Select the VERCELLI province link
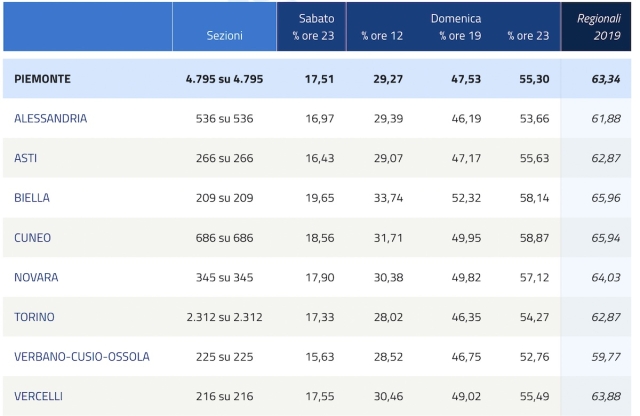This screenshot has height=416, width=640. (x=39, y=396)
